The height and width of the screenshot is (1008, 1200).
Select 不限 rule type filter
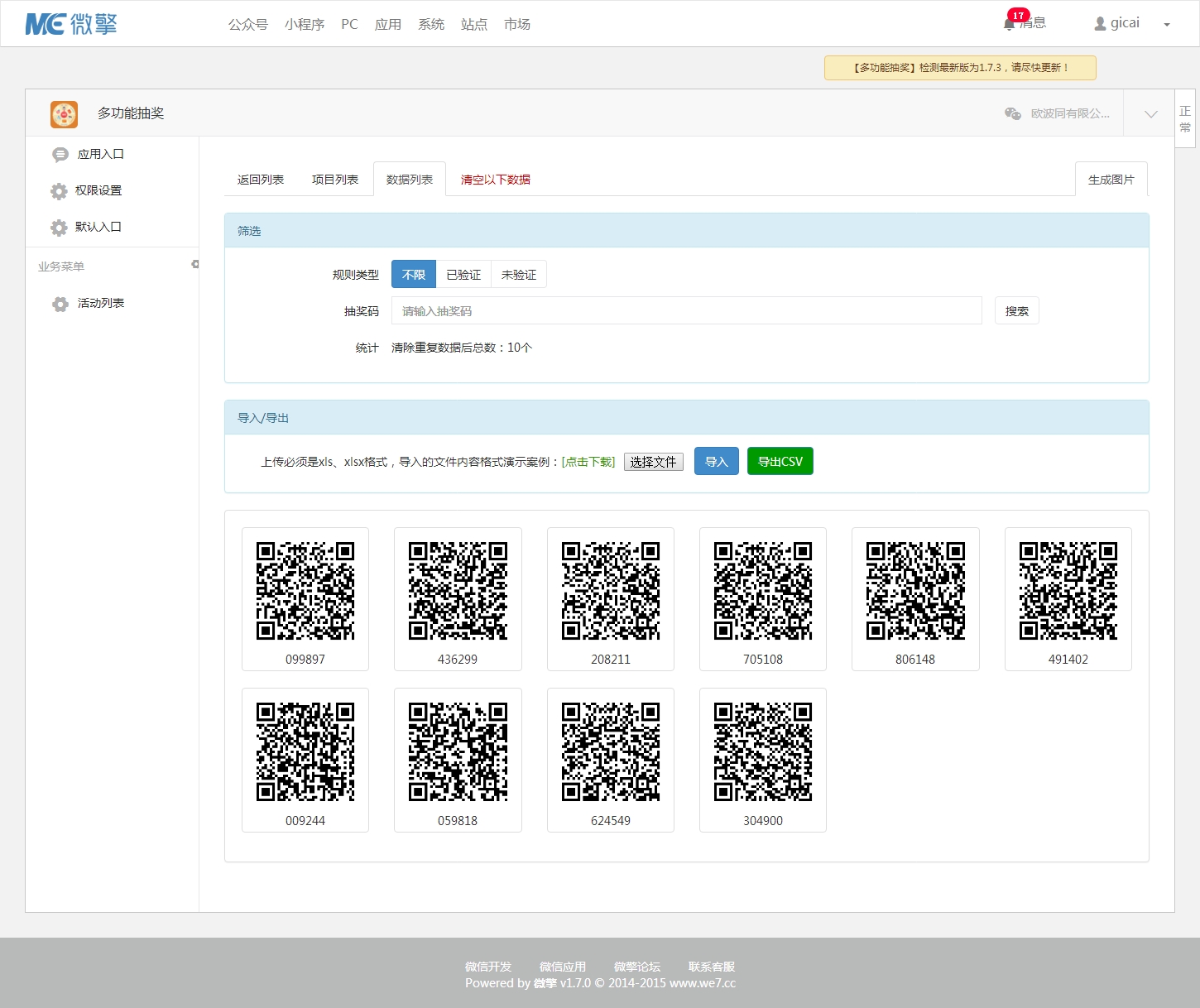(414, 275)
